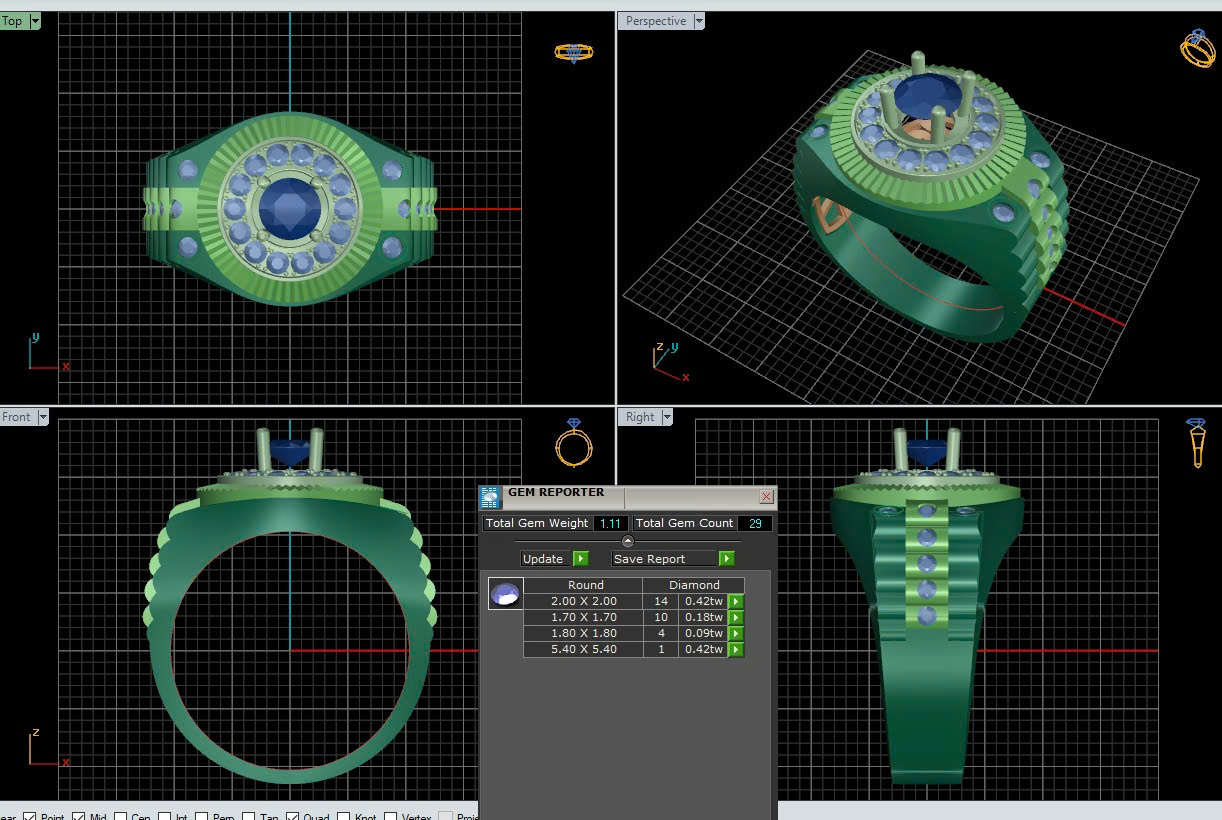The height and width of the screenshot is (820, 1222).
Task: Click the round gem shape icon
Action: click(x=505, y=594)
